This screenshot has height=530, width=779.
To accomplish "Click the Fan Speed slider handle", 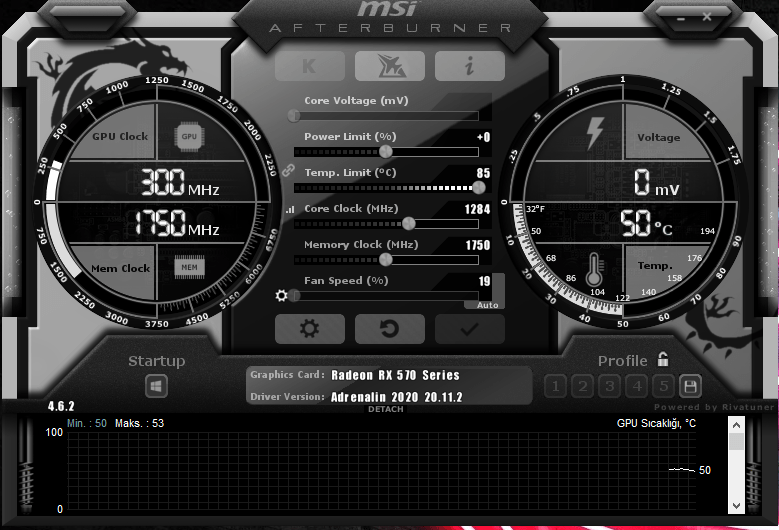I will [x=294, y=296].
